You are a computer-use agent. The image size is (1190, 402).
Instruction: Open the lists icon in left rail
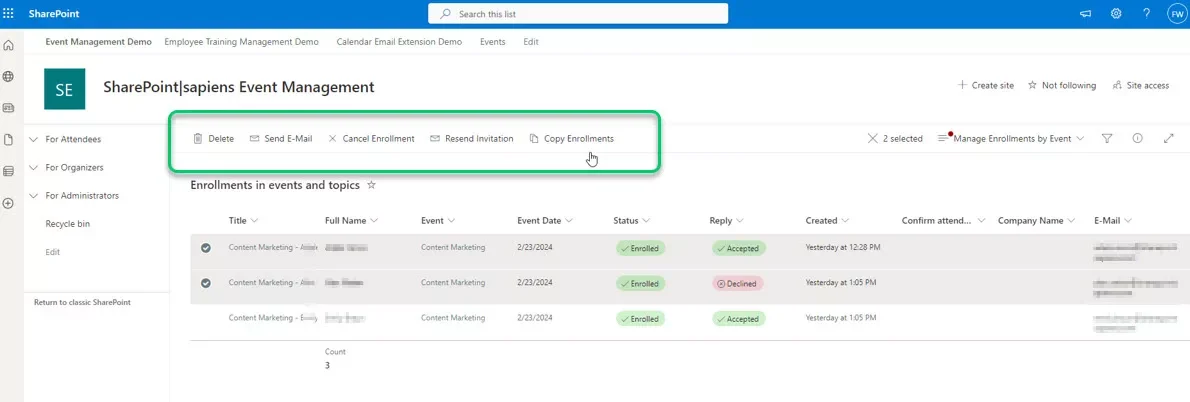8,171
